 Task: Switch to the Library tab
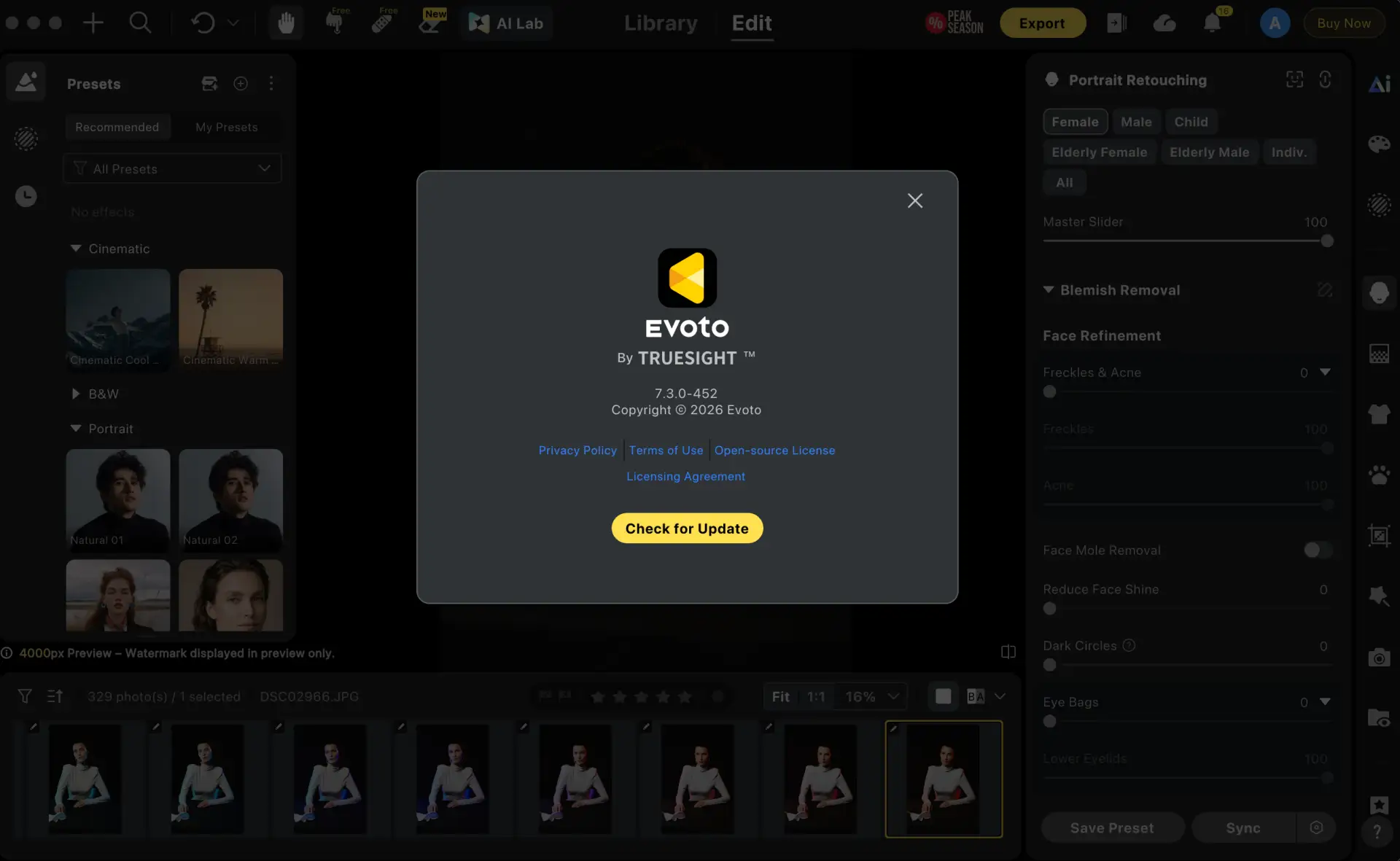pos(661,23)
